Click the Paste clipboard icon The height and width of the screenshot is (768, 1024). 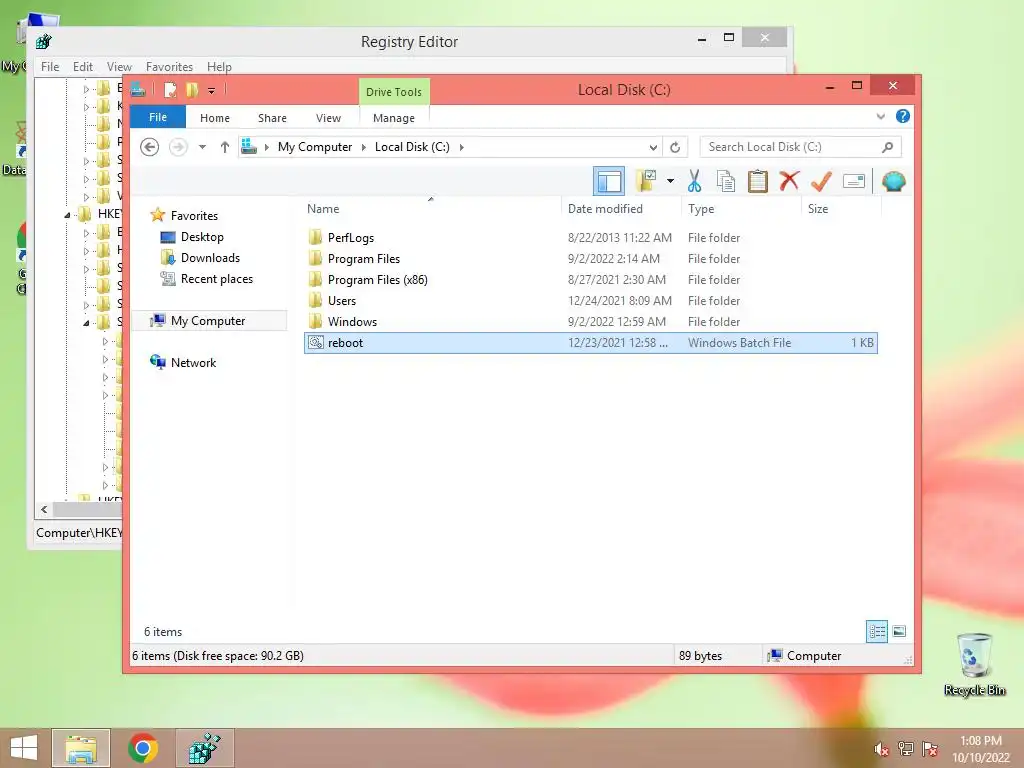pyautogui.click(x=758, y=181)
